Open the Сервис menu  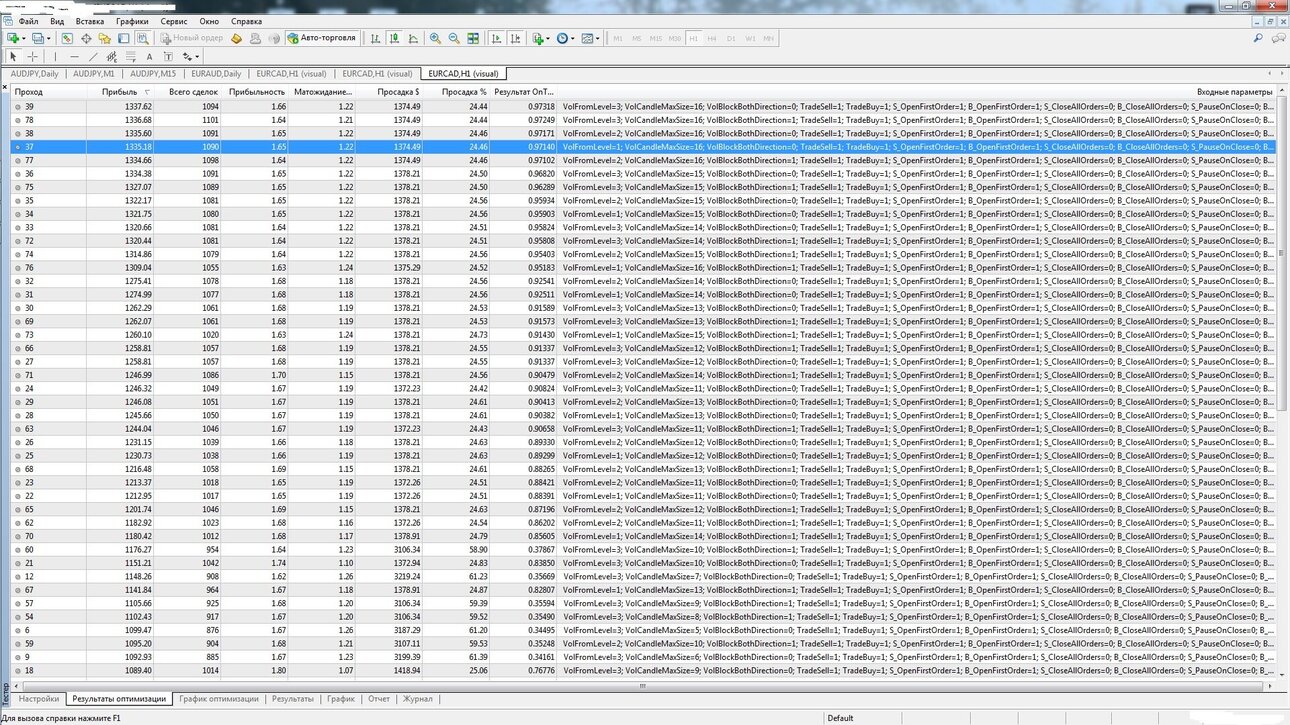(173, 21)
